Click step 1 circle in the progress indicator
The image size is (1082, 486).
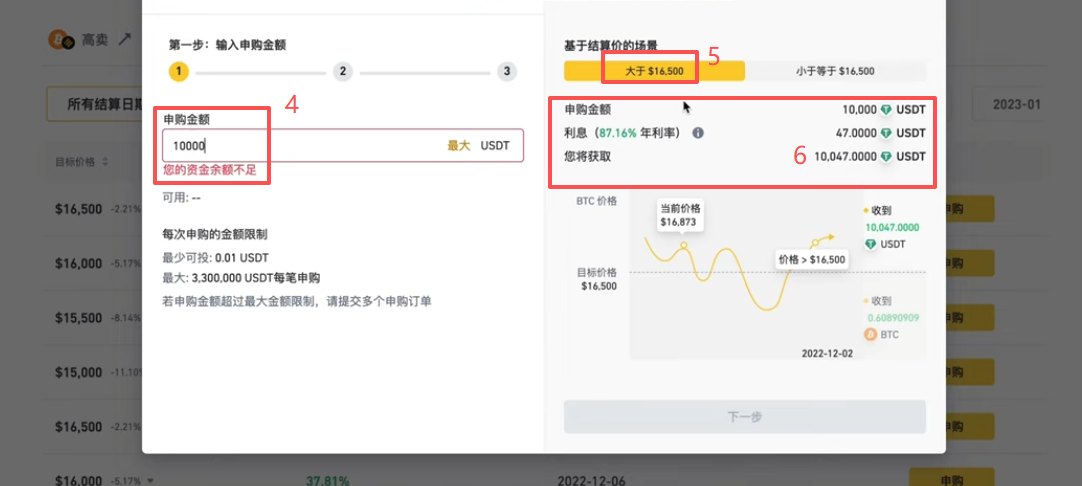(179, 72)
